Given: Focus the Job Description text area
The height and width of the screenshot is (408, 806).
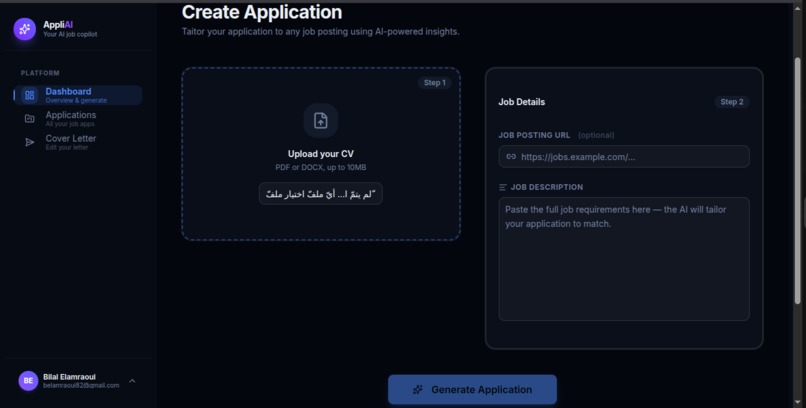Looking at the screenshot, I should coord(624,259).
